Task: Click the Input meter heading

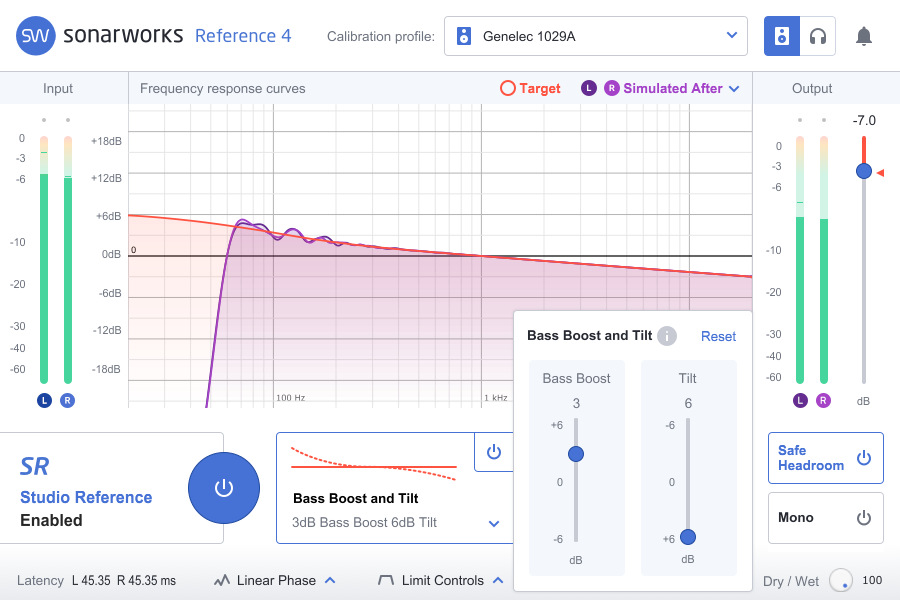Action: (x=58, y=88)
